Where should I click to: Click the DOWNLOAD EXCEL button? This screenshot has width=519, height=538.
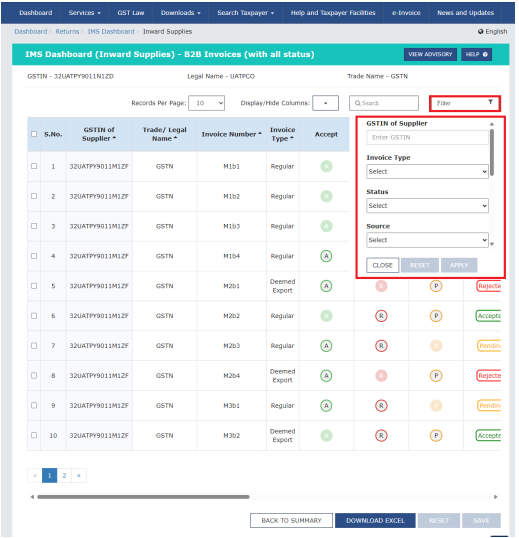tap(375, 521)
